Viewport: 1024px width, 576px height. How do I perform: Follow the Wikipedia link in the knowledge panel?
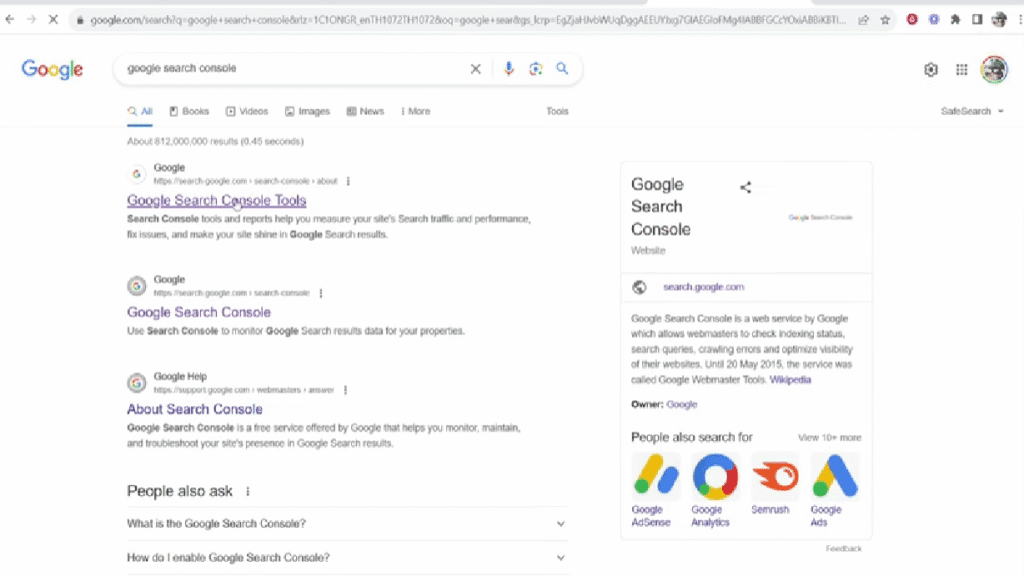791,379
